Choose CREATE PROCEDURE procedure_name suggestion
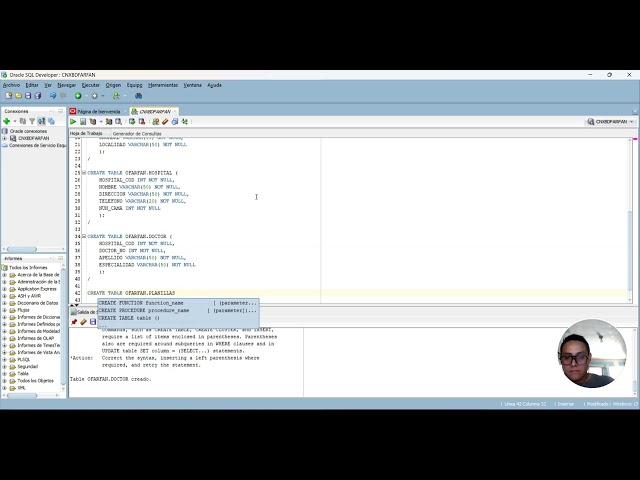Image resolution: width=640 pixels, height=480 pixels. tap(178, 310)
